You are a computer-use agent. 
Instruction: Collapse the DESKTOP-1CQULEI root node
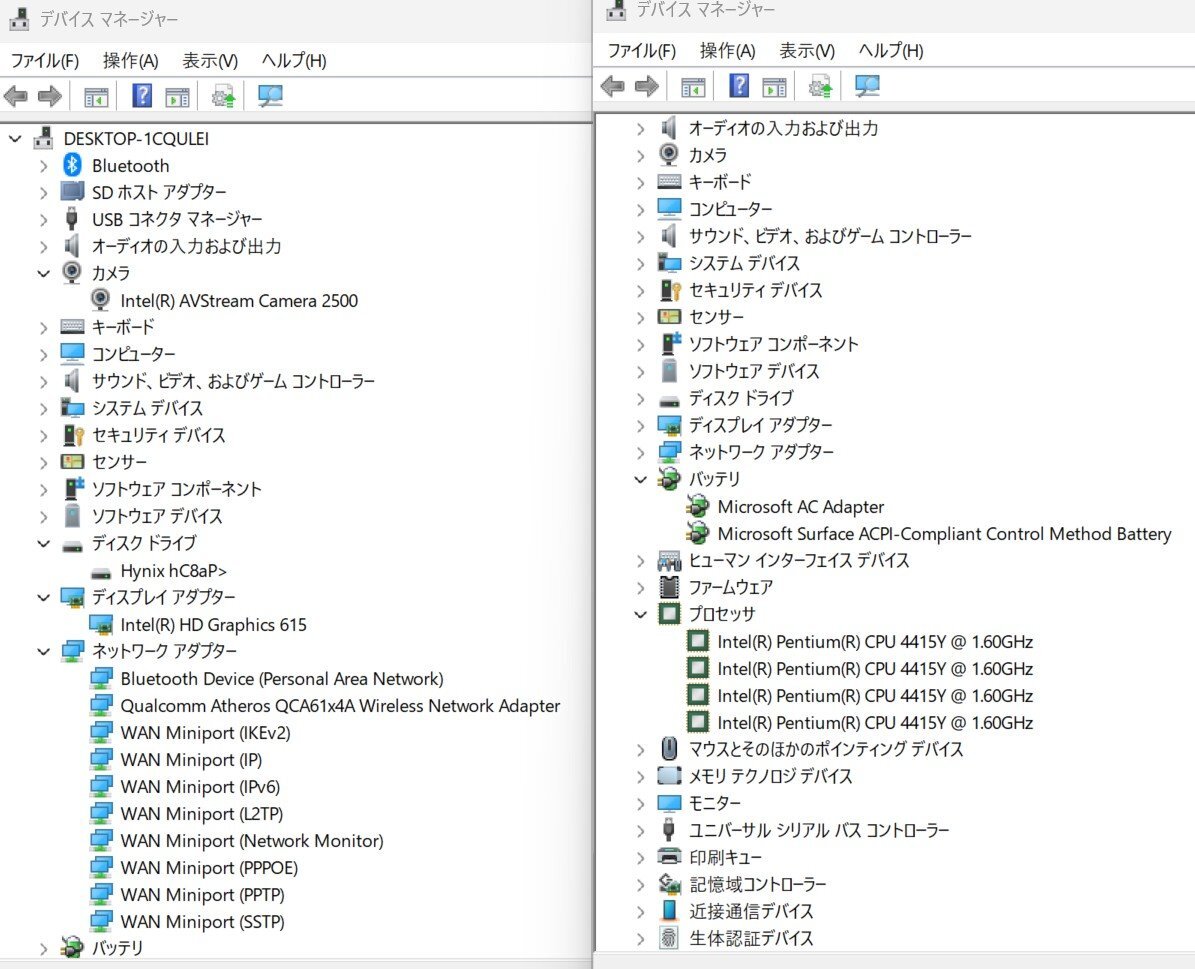[15, 139]
